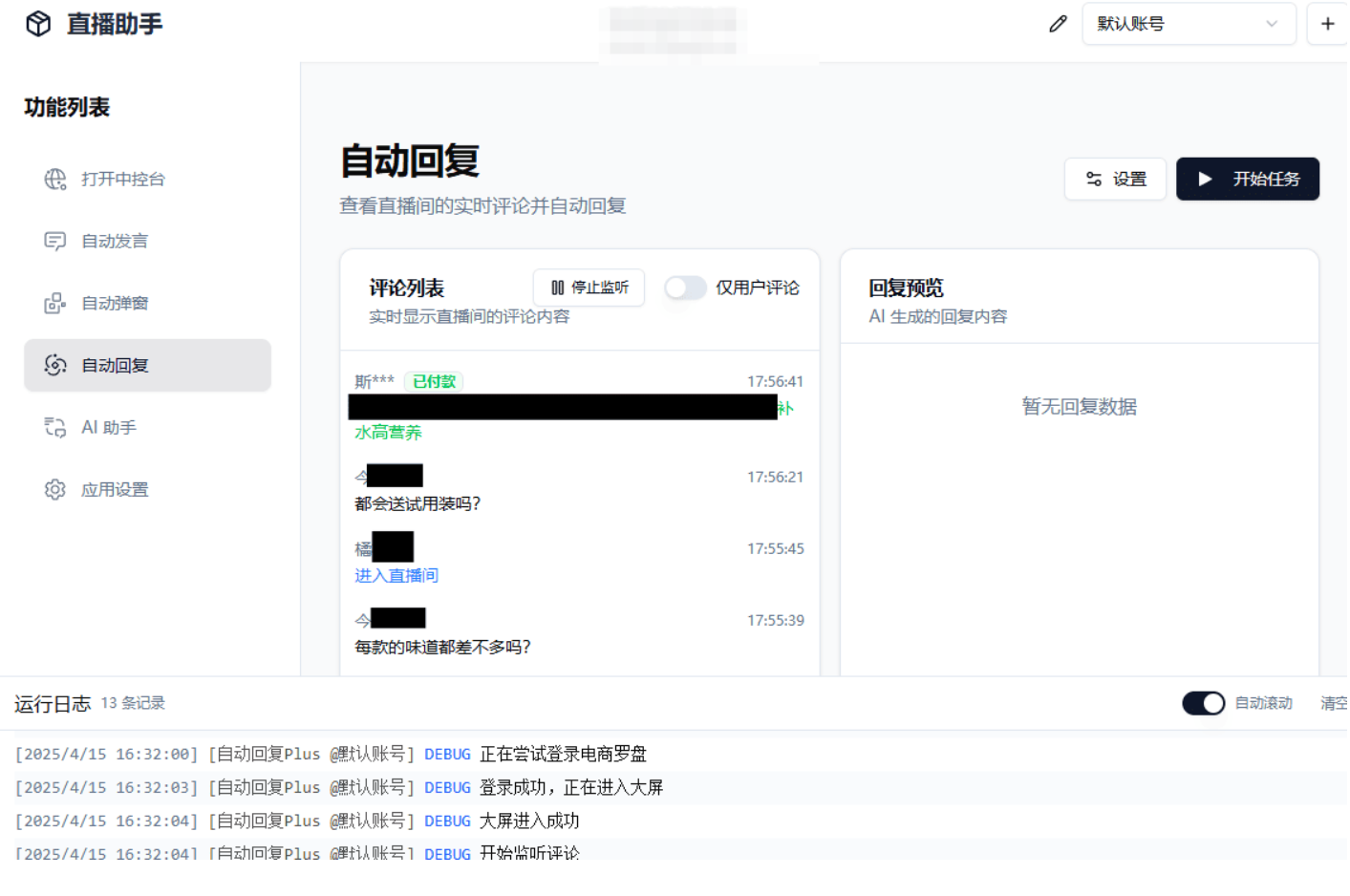Click the 评论列表 panel heading
Image resolution: width=1350 pixels, height=896 pixels.
click(x=406, y=288)
